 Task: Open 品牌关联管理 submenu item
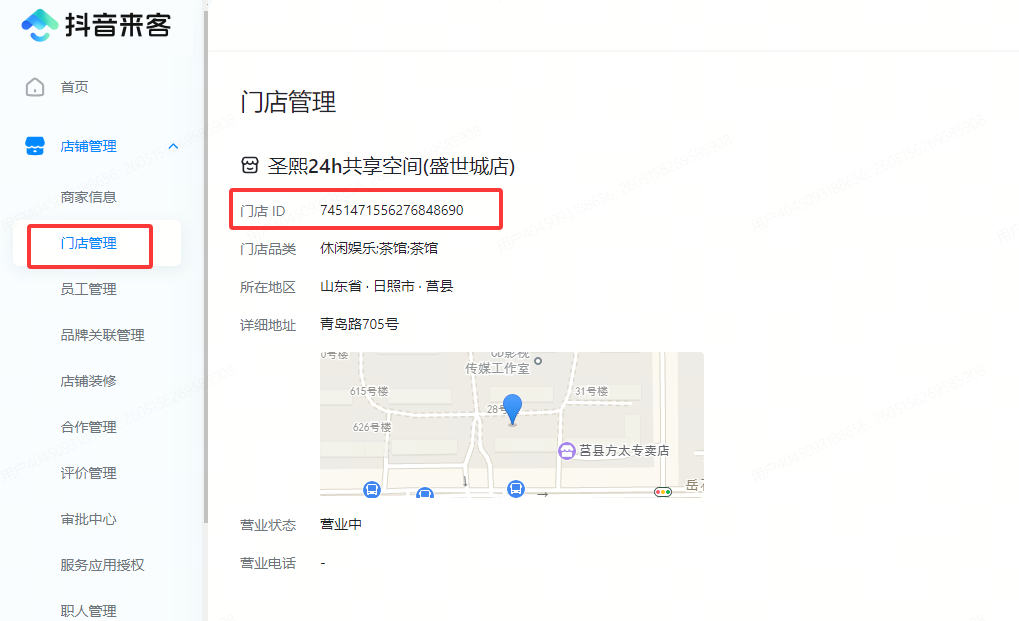click(103, 335)
